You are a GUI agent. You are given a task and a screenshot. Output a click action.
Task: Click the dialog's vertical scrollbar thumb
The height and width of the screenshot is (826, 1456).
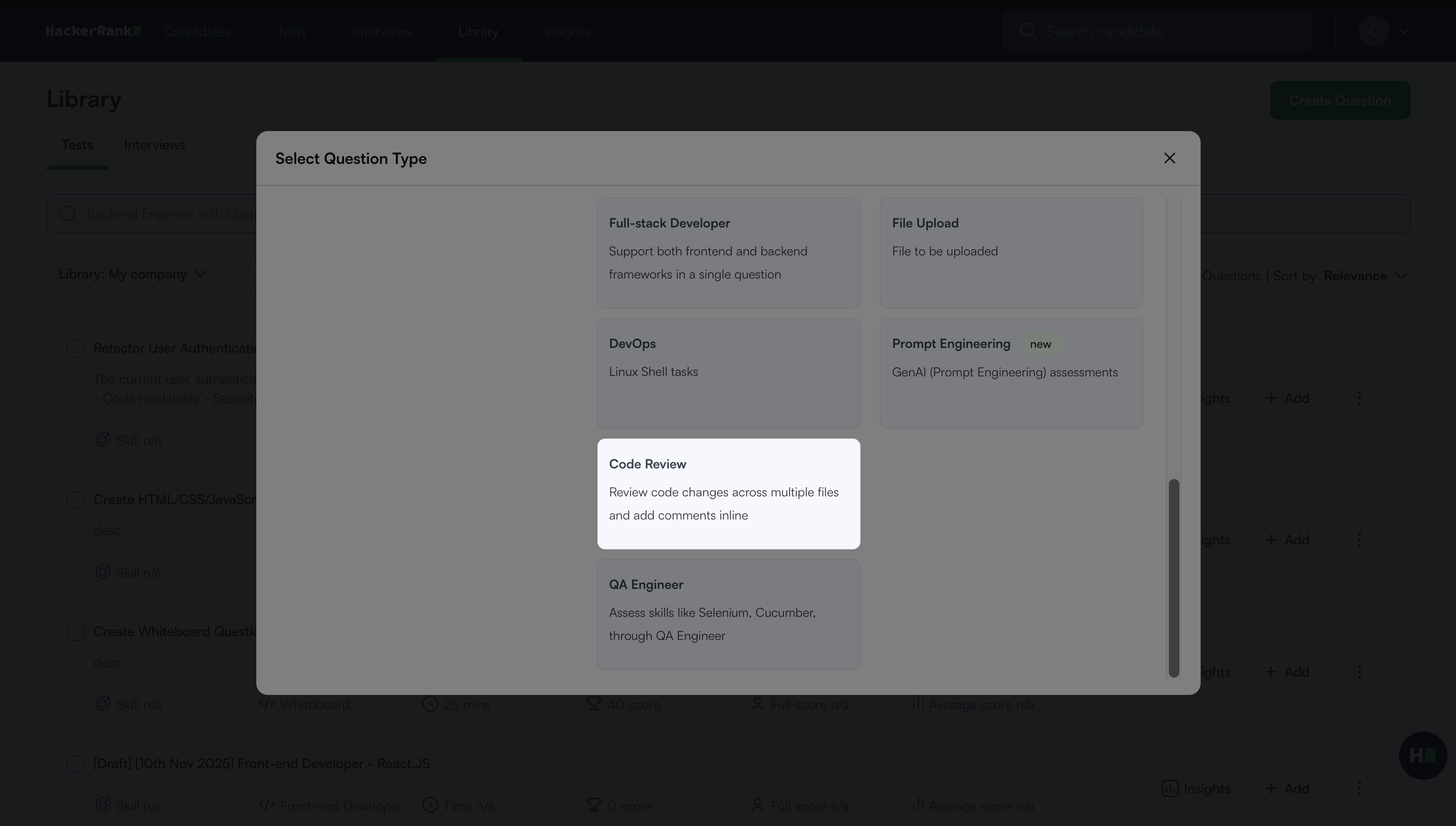click(1174, 577)
